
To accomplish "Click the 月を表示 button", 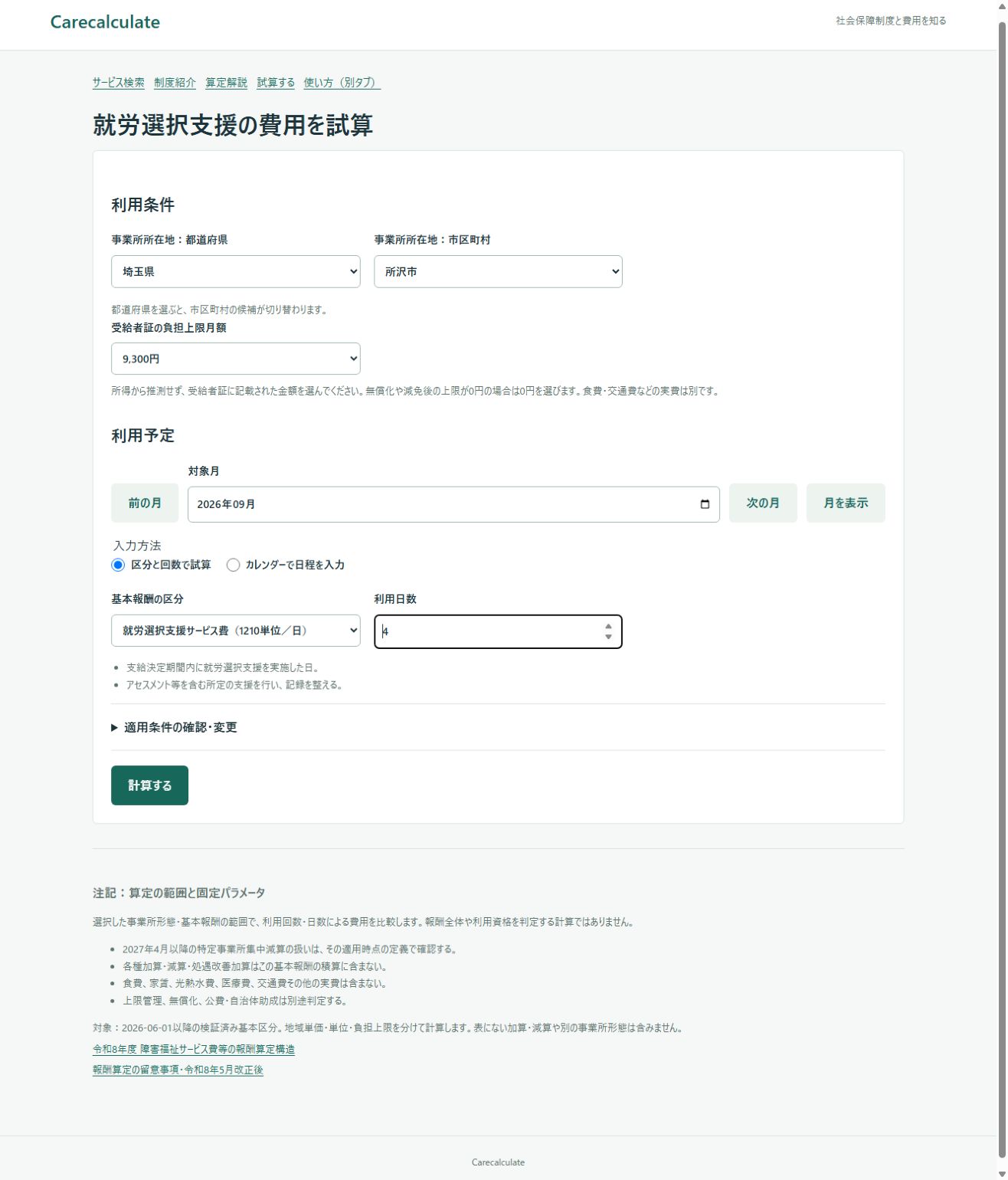I will 846,503.
